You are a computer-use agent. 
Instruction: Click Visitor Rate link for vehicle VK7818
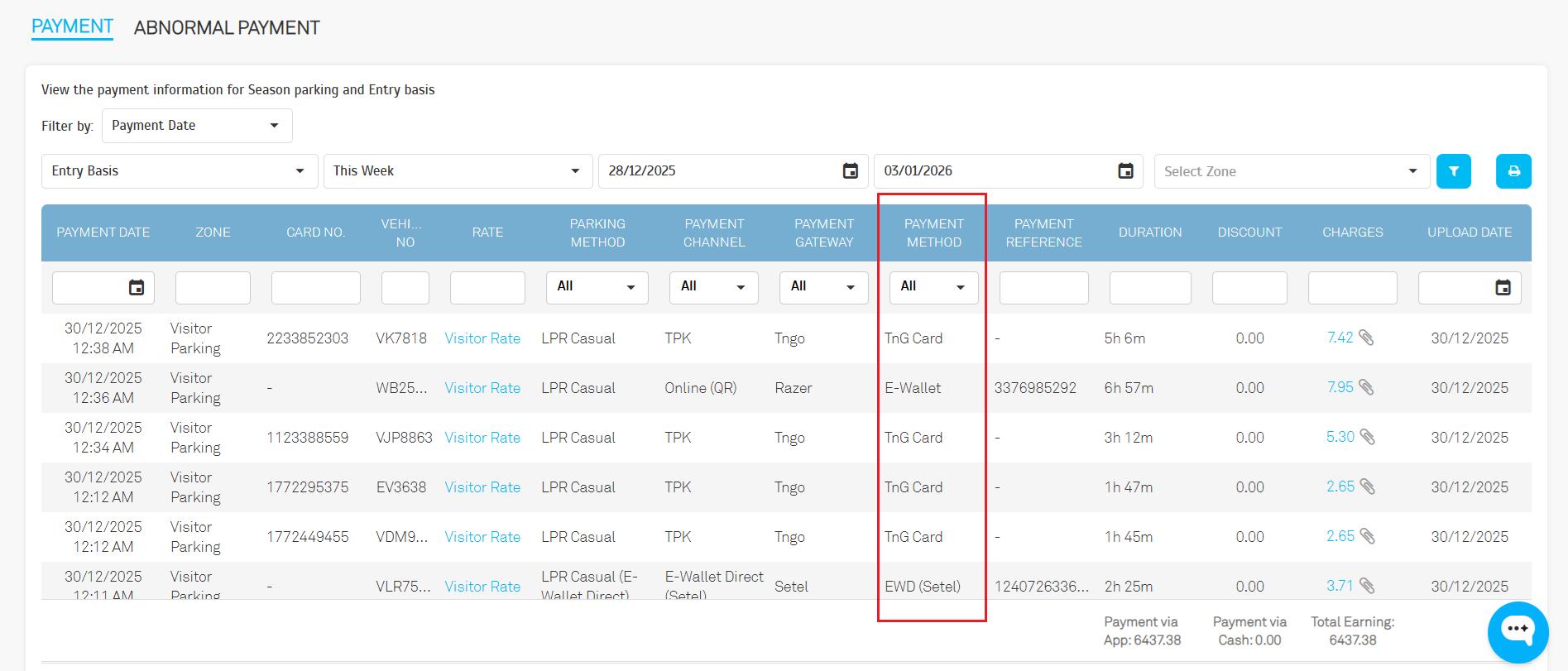[x=482, y=338]
